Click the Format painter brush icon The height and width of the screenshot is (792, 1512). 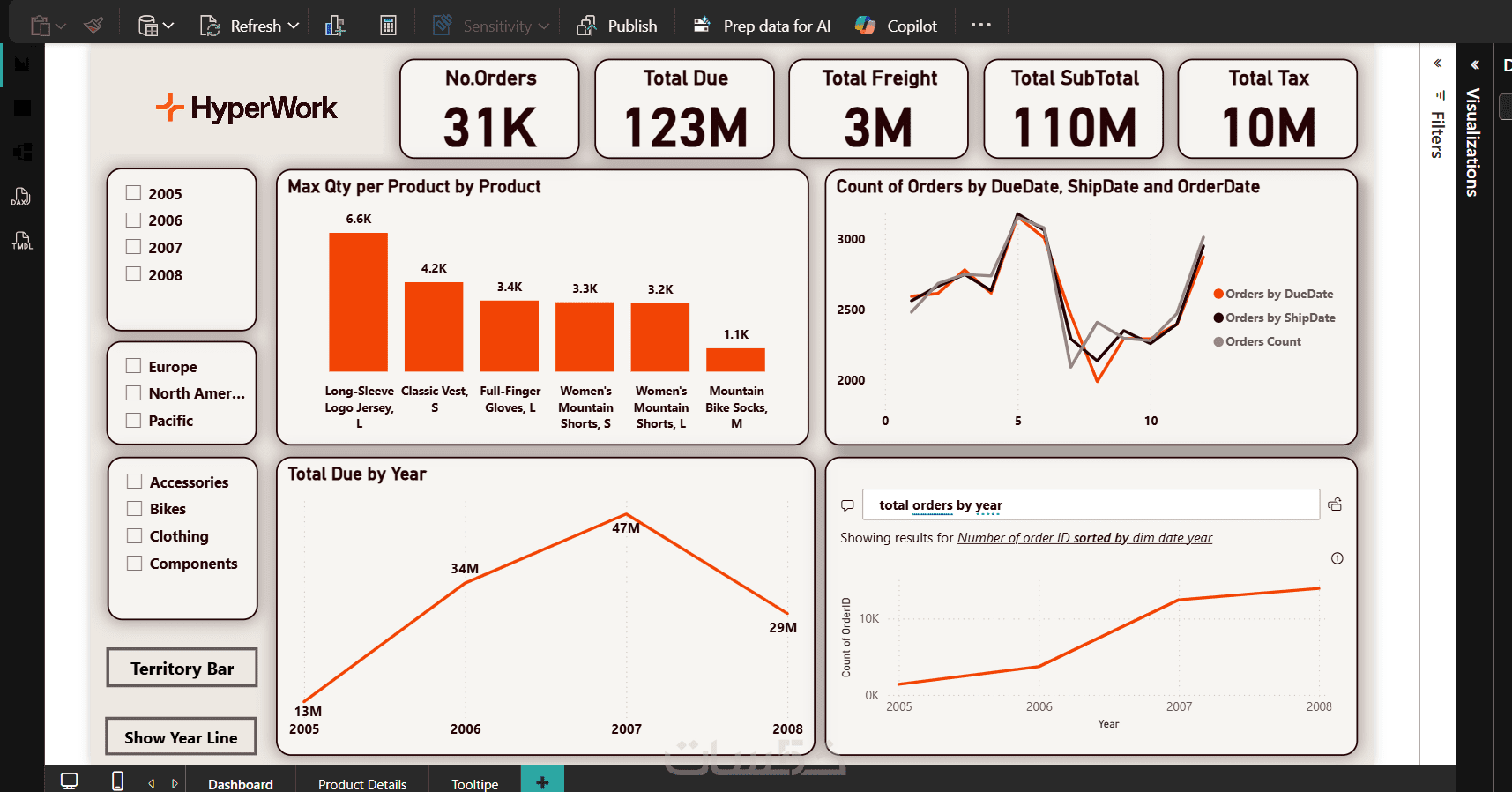point(93,26)
